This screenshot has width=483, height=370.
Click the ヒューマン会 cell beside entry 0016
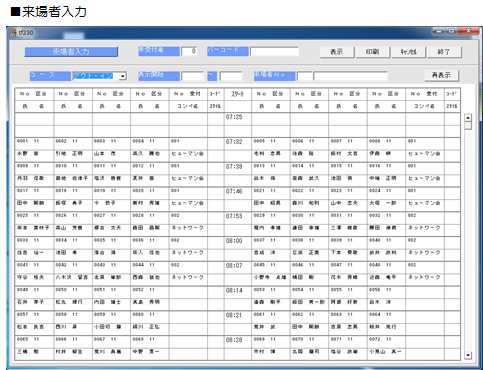424,178
